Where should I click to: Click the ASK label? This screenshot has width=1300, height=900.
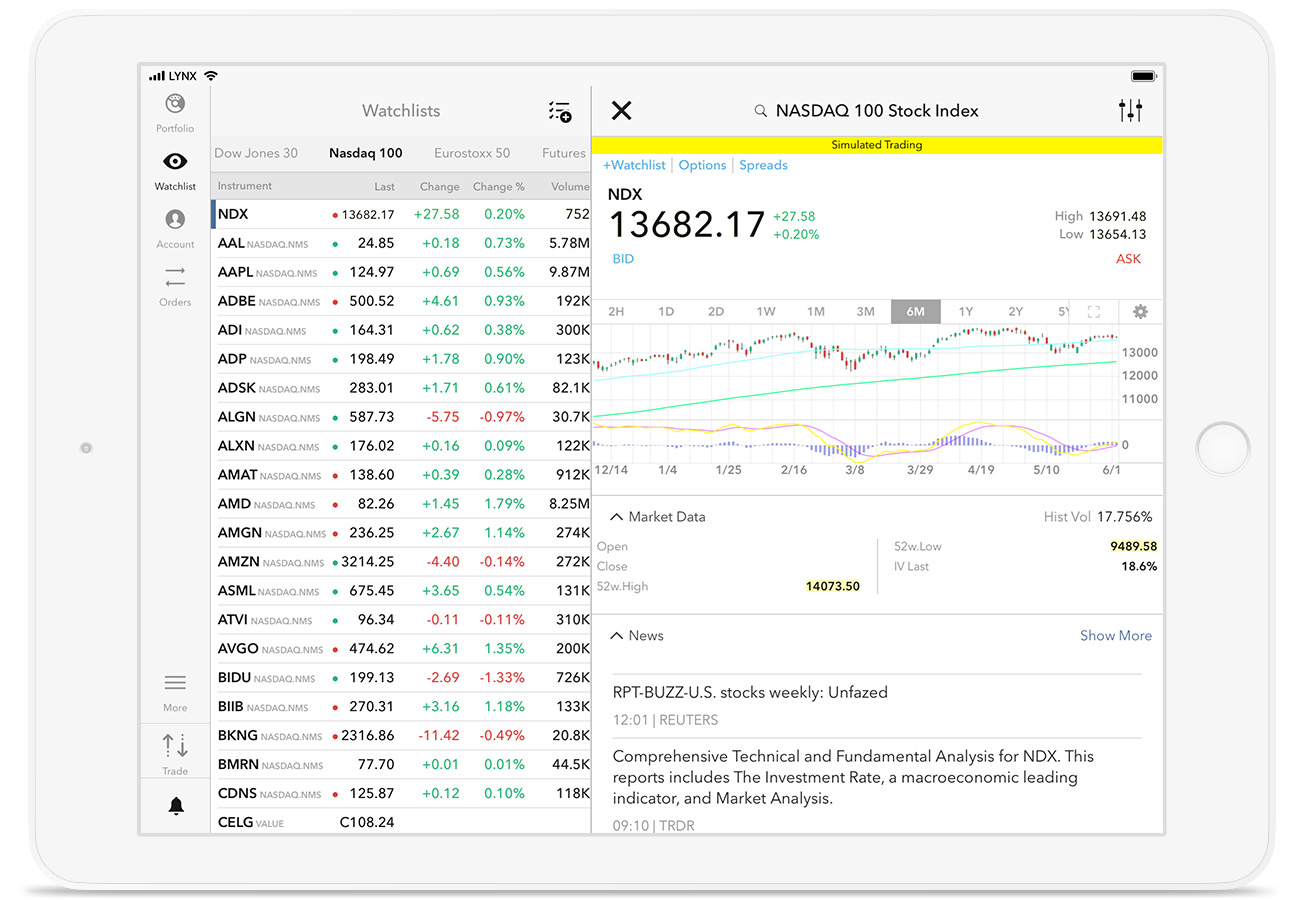point(1129,259)
